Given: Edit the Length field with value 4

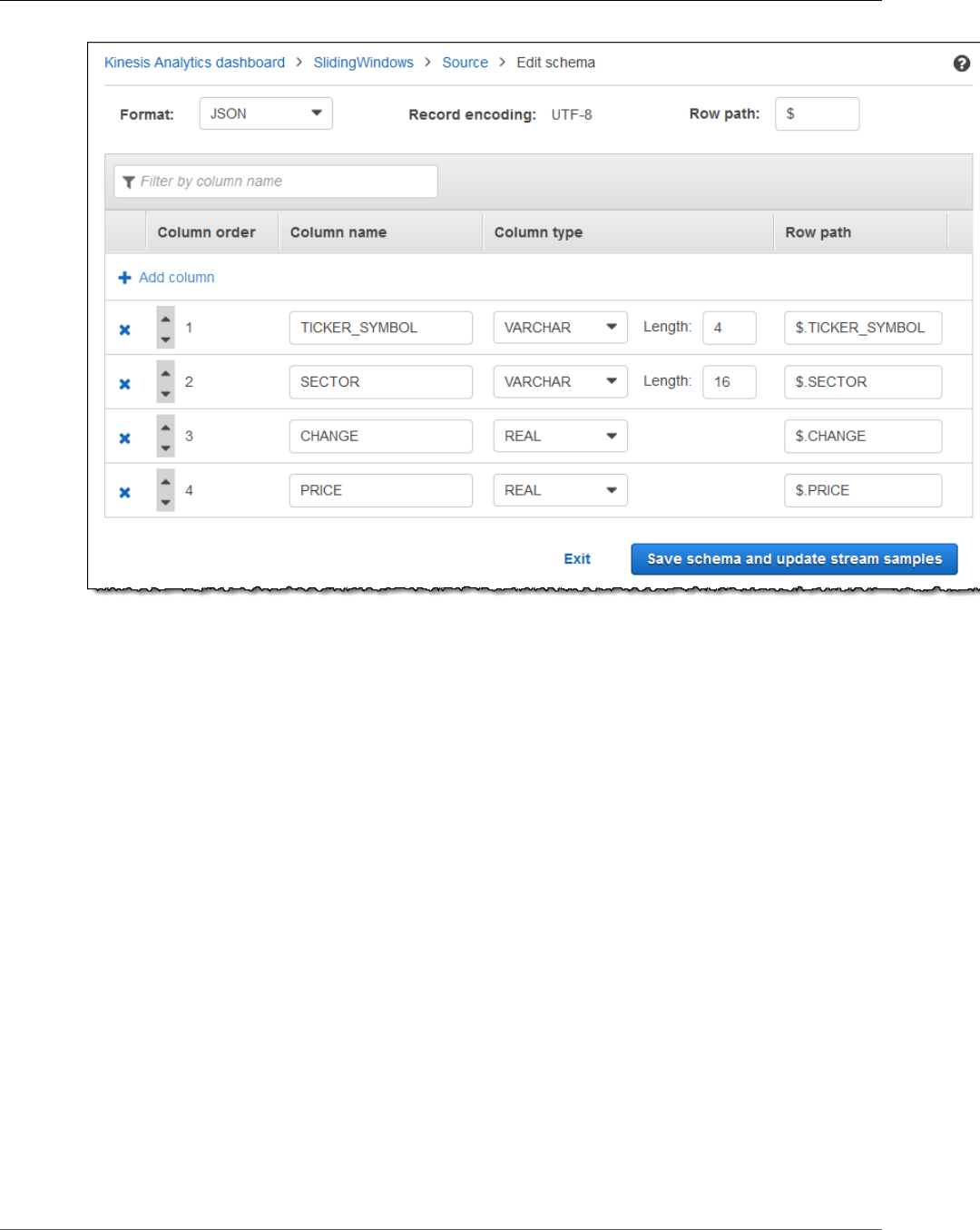Looking at the screenshot, I should point(730,328).
